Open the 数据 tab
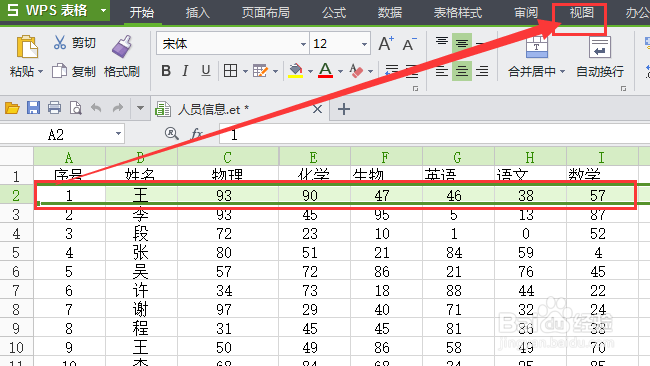The height and width of the screenshot is (366, 650). (390, 12)
